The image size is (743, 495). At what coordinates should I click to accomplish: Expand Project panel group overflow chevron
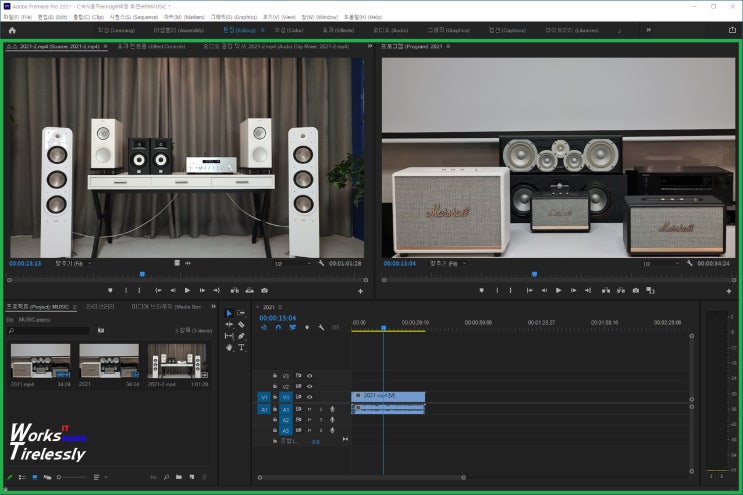(213, 306)
